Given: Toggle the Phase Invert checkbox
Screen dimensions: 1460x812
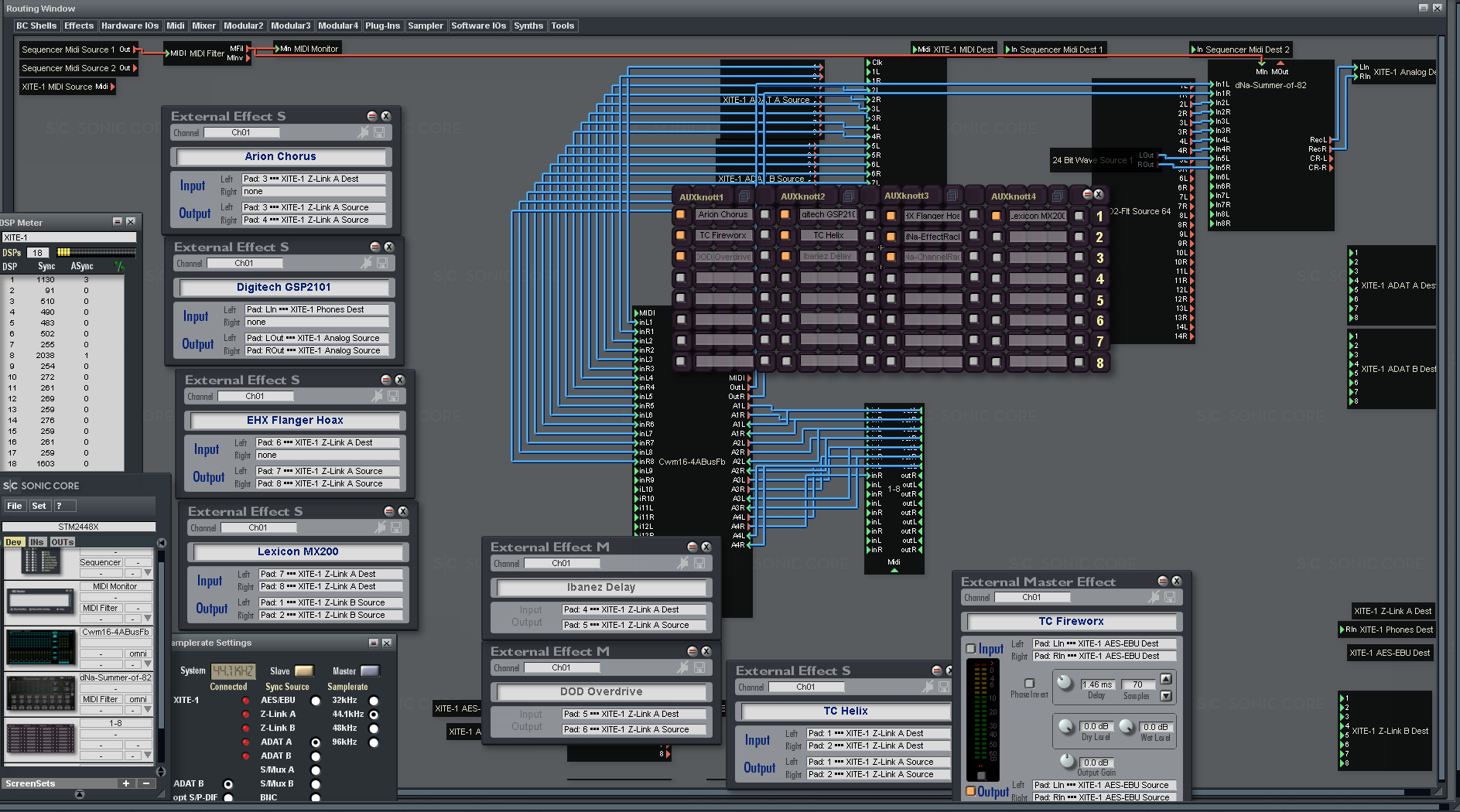Looking at the screenshot, I should click(x=1029, y=684).
